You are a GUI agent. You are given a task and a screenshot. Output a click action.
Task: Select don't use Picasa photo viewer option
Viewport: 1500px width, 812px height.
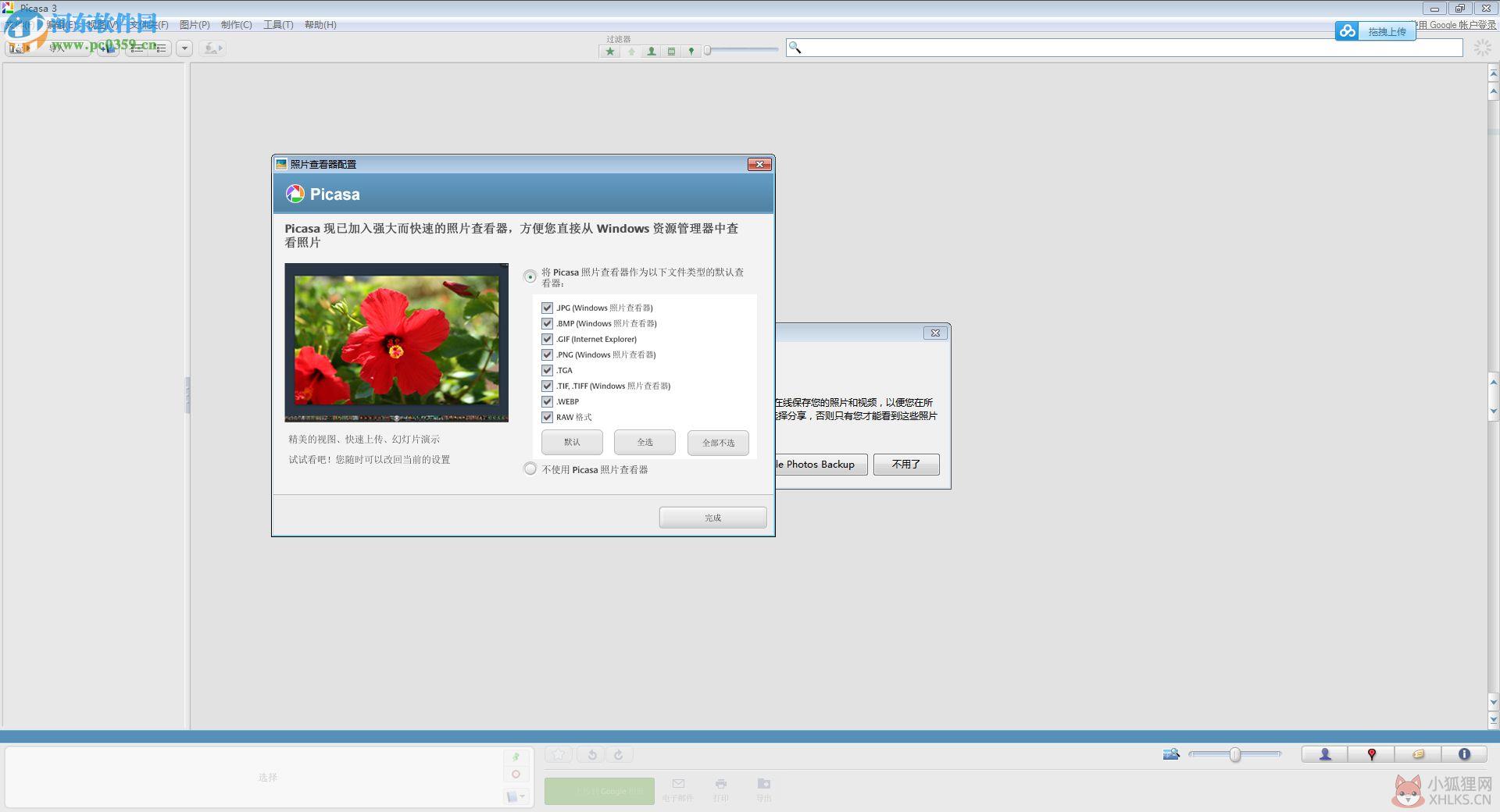530,469
